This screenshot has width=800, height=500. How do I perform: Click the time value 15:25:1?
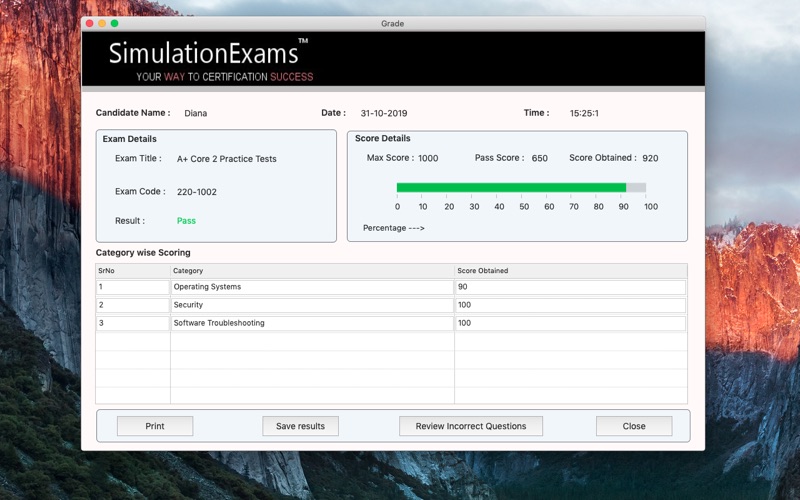point(584,113)
